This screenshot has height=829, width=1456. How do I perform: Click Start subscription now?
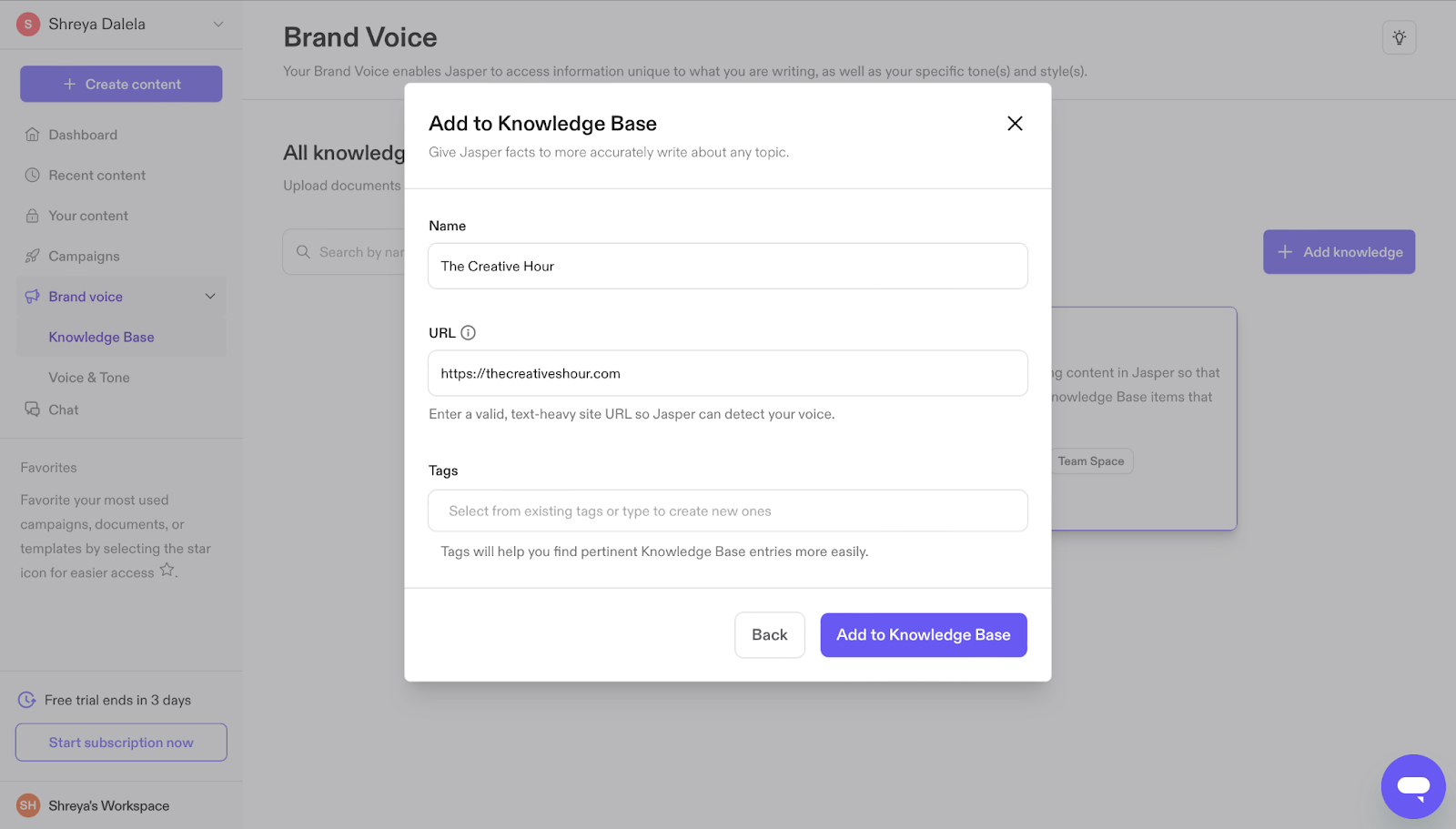pyautogui.click(x=121, y=743)
